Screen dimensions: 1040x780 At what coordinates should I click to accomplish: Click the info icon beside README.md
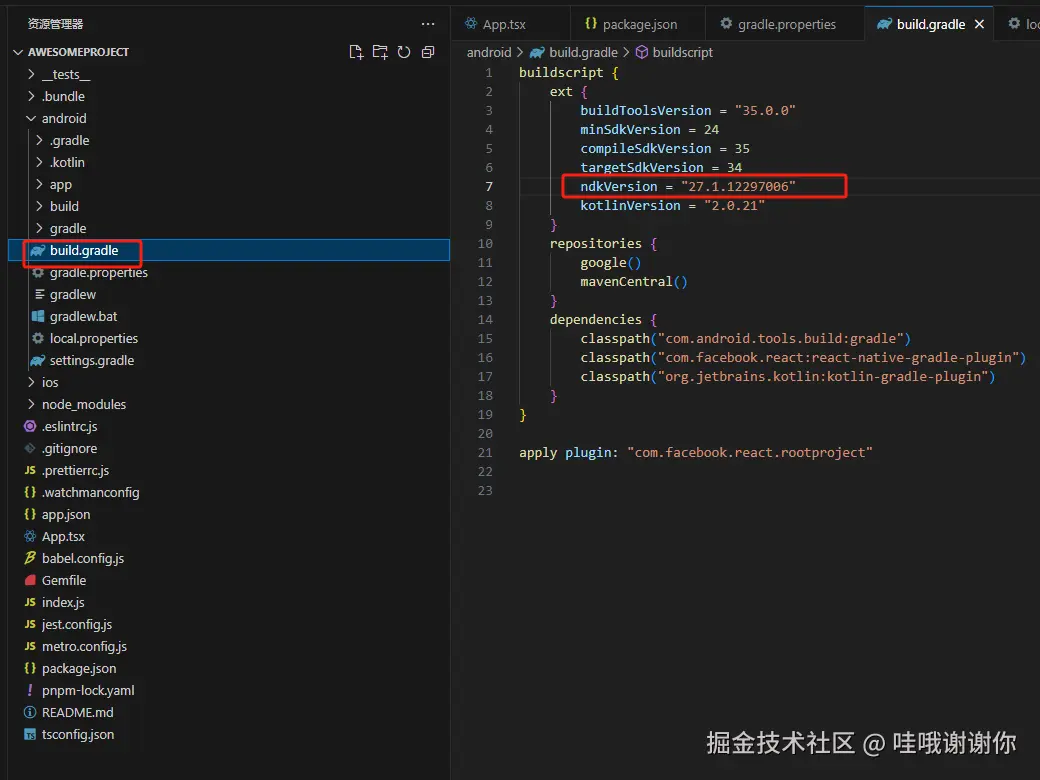[30, 712]
